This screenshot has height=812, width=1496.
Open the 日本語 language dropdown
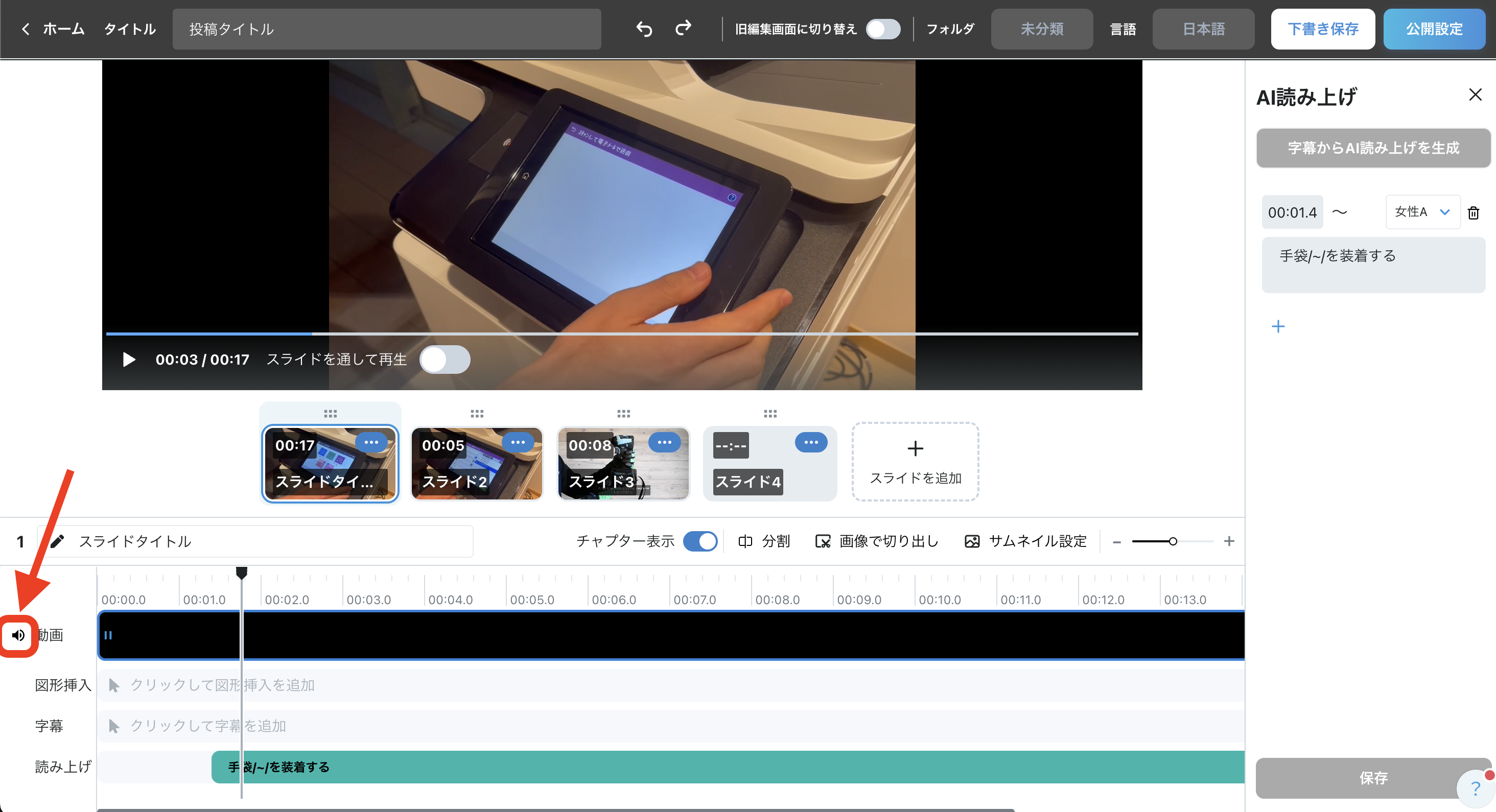pyautogui.click(x=1203, y=29)
